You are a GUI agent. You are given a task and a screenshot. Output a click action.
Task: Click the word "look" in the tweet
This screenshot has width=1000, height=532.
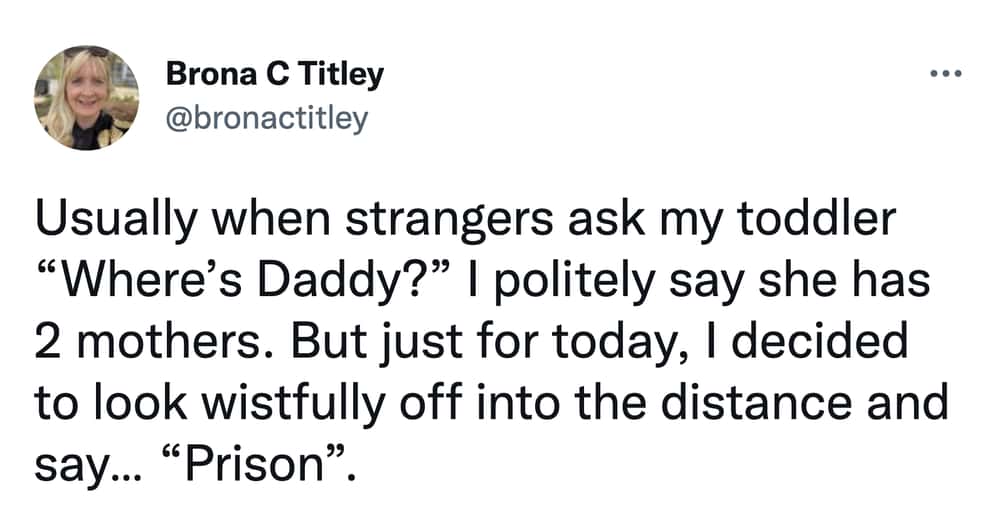pos(142,403)
